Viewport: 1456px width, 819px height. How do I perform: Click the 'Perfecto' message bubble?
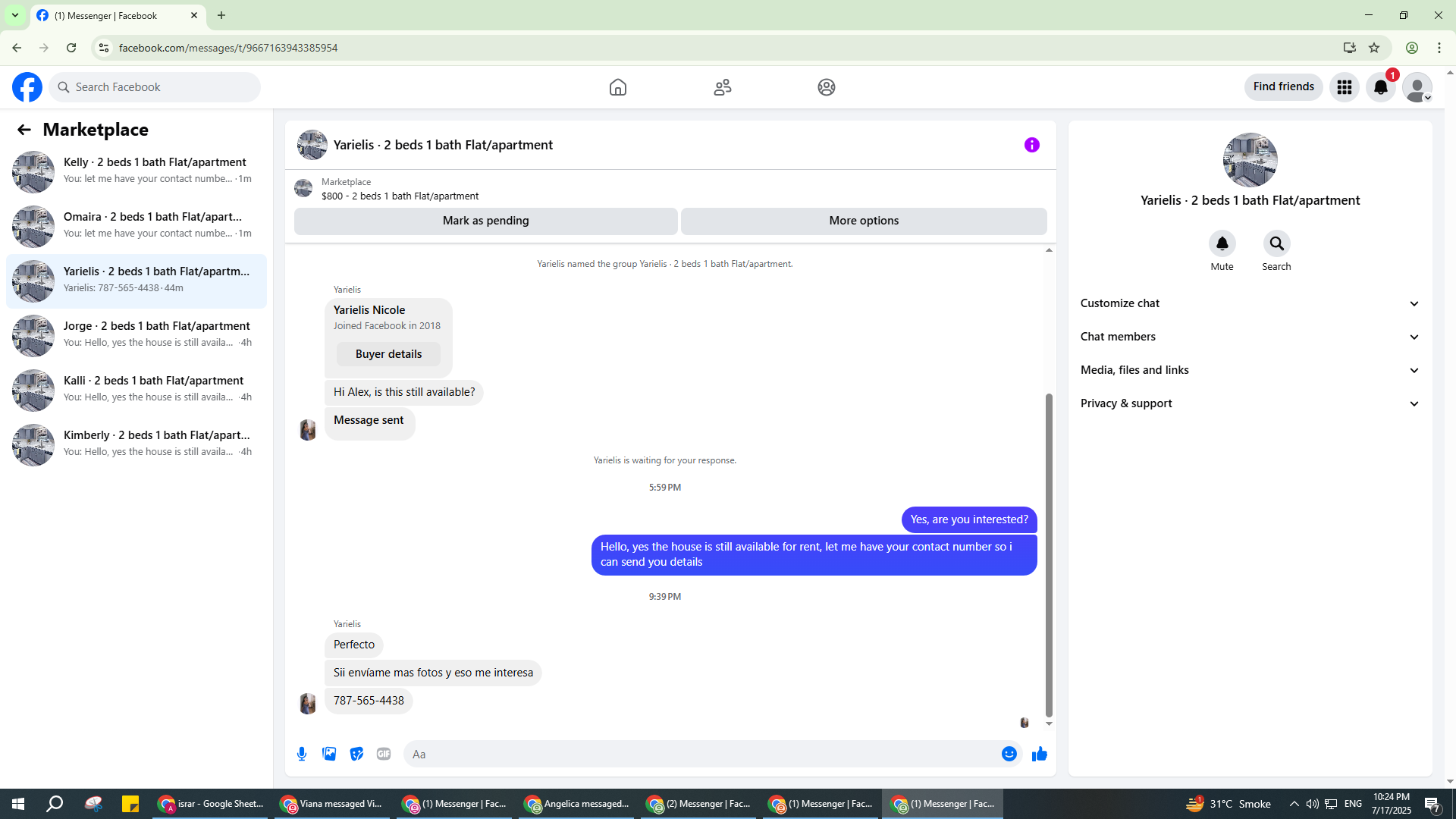354,645
